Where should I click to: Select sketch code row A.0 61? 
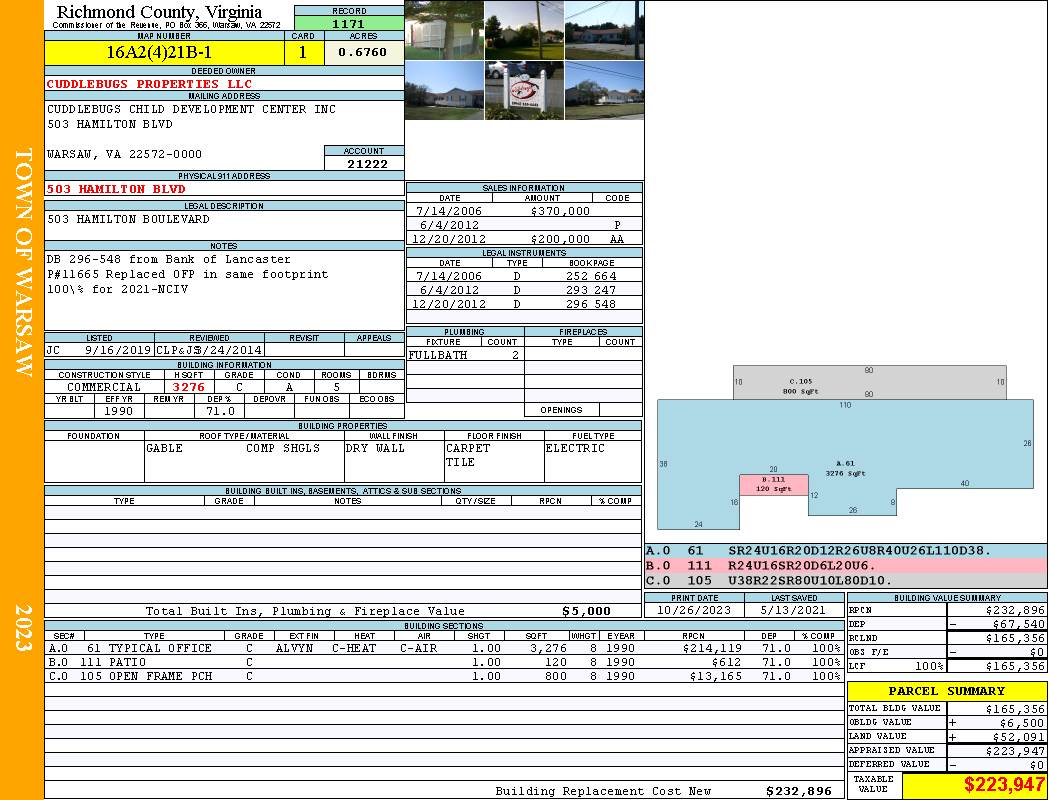[x=846, y=551]
